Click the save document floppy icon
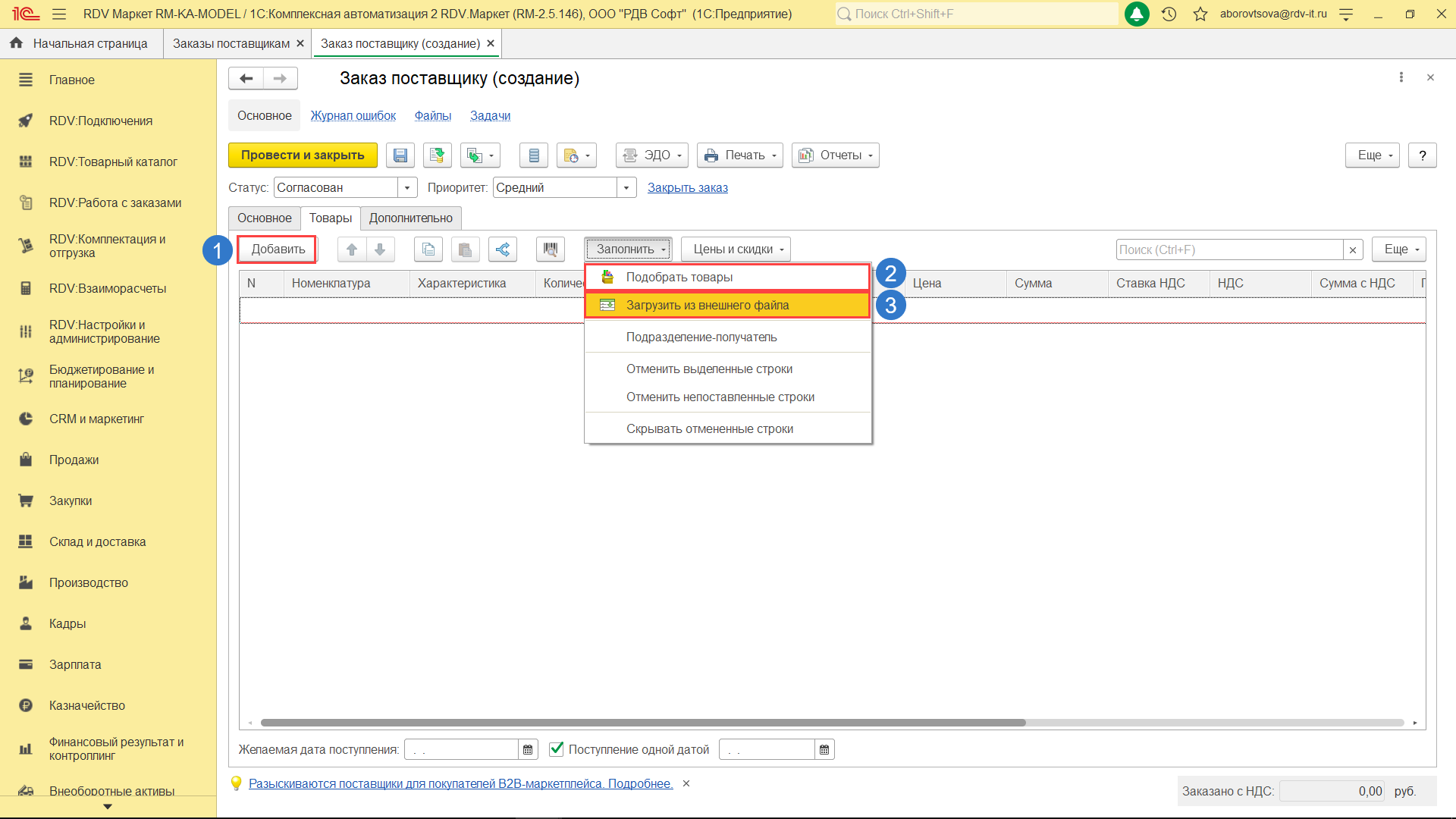The image size is (1456, 819). pos(400,155)
